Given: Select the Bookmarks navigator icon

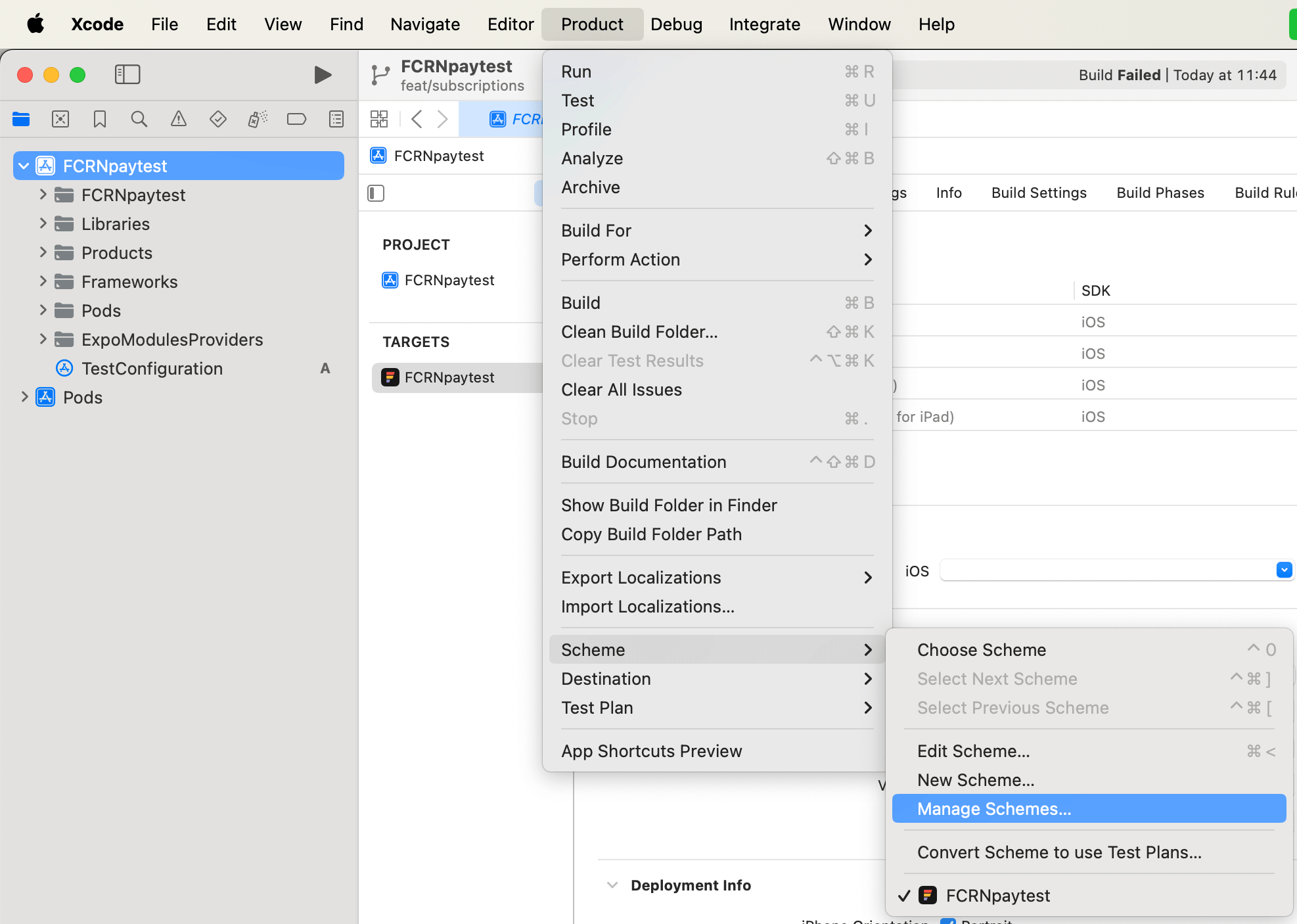Looking at the screenshot, I should tap(100, 119).
